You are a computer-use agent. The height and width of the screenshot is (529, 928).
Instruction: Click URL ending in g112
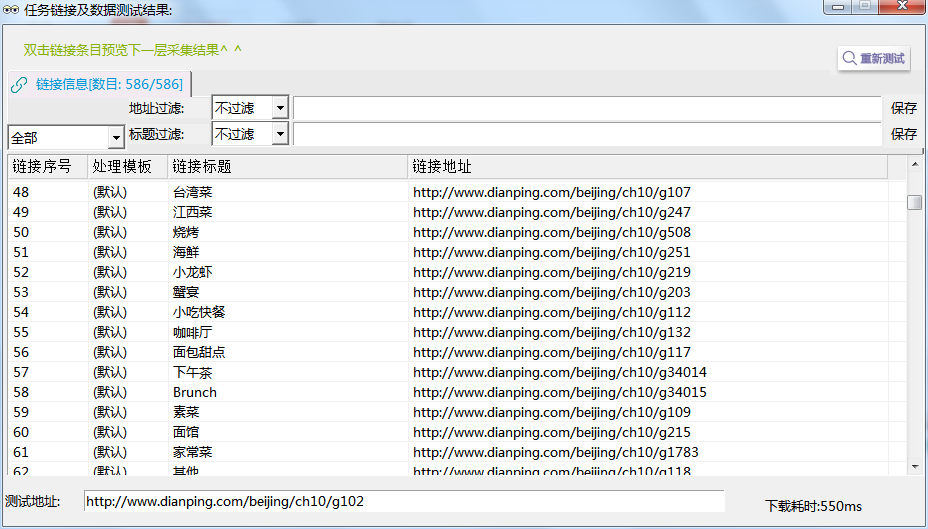coord(552,312)
